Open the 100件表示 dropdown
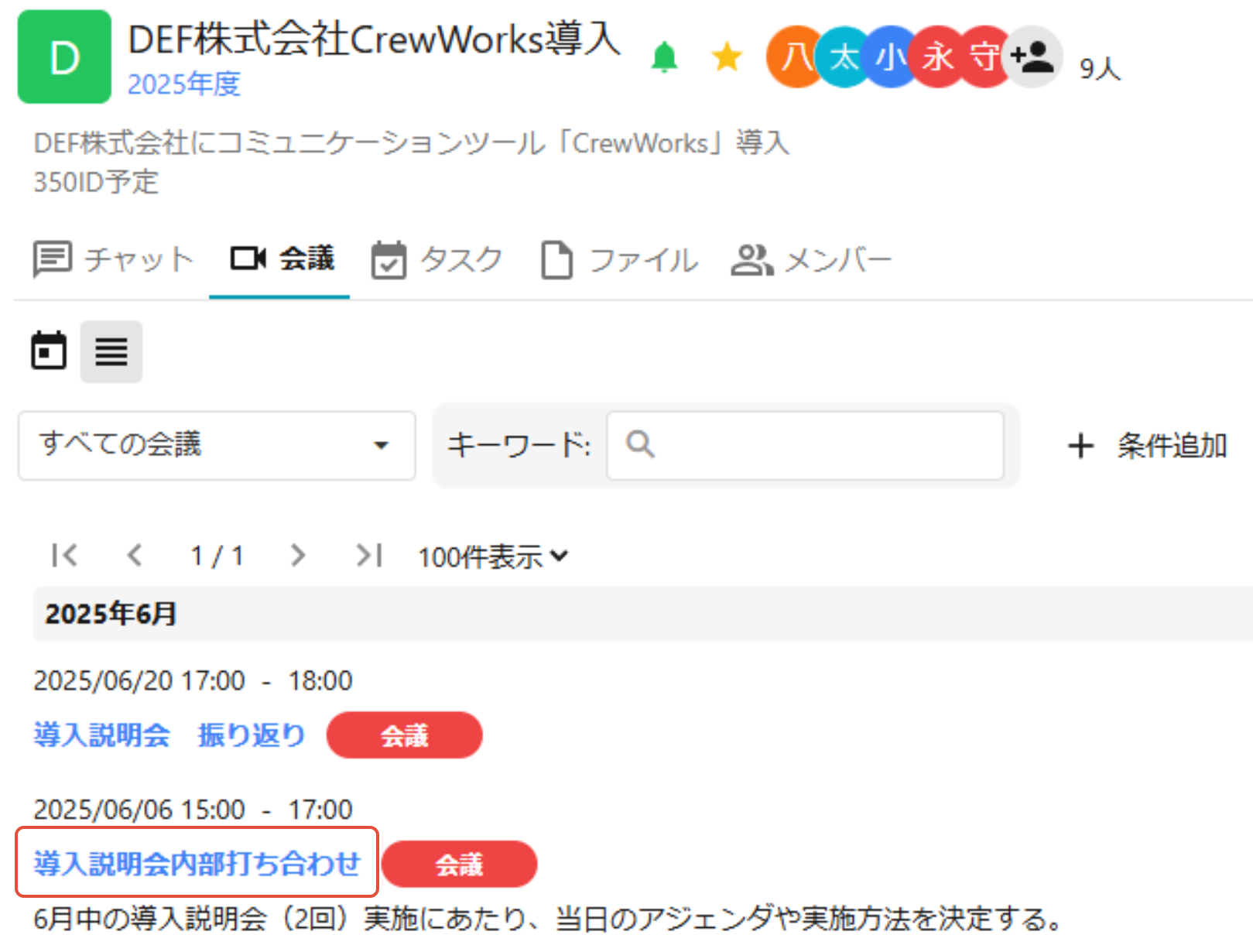Viewport: 1253px width, 952px height. point(493,556)
